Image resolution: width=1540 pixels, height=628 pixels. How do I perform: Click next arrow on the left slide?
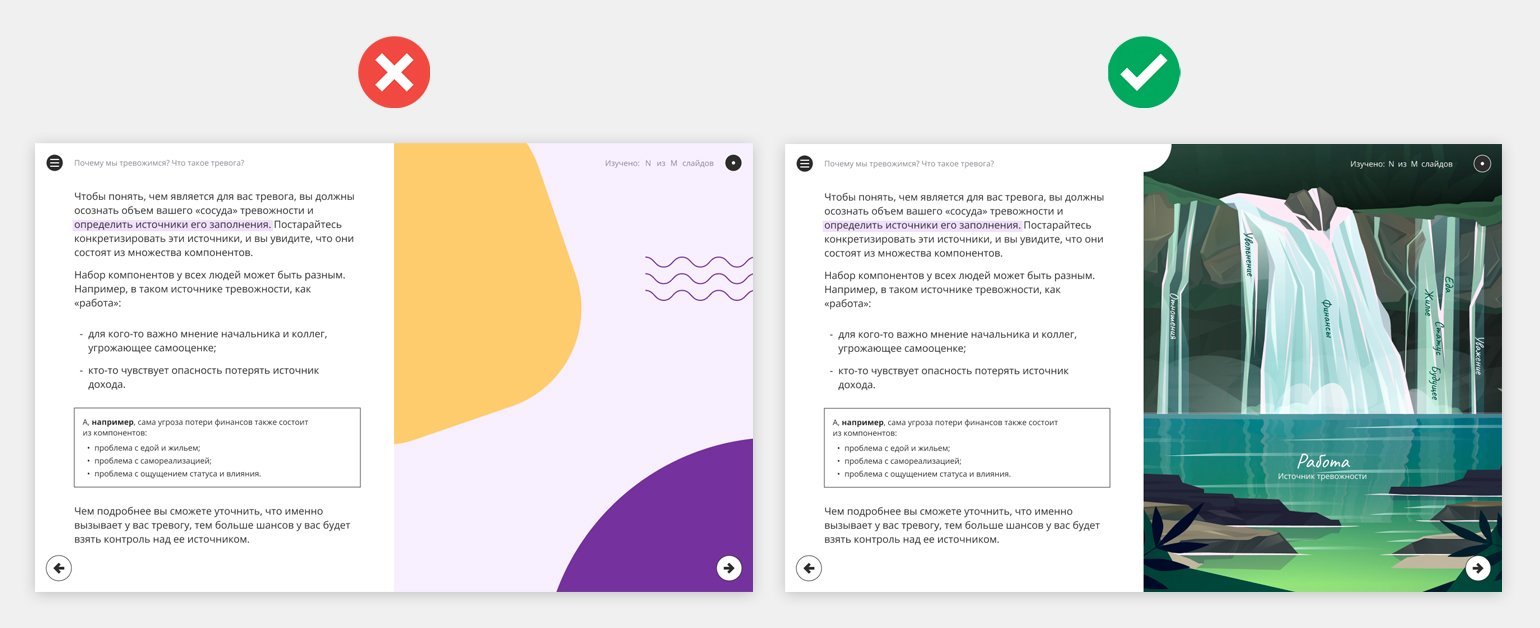tap(729, 568)
